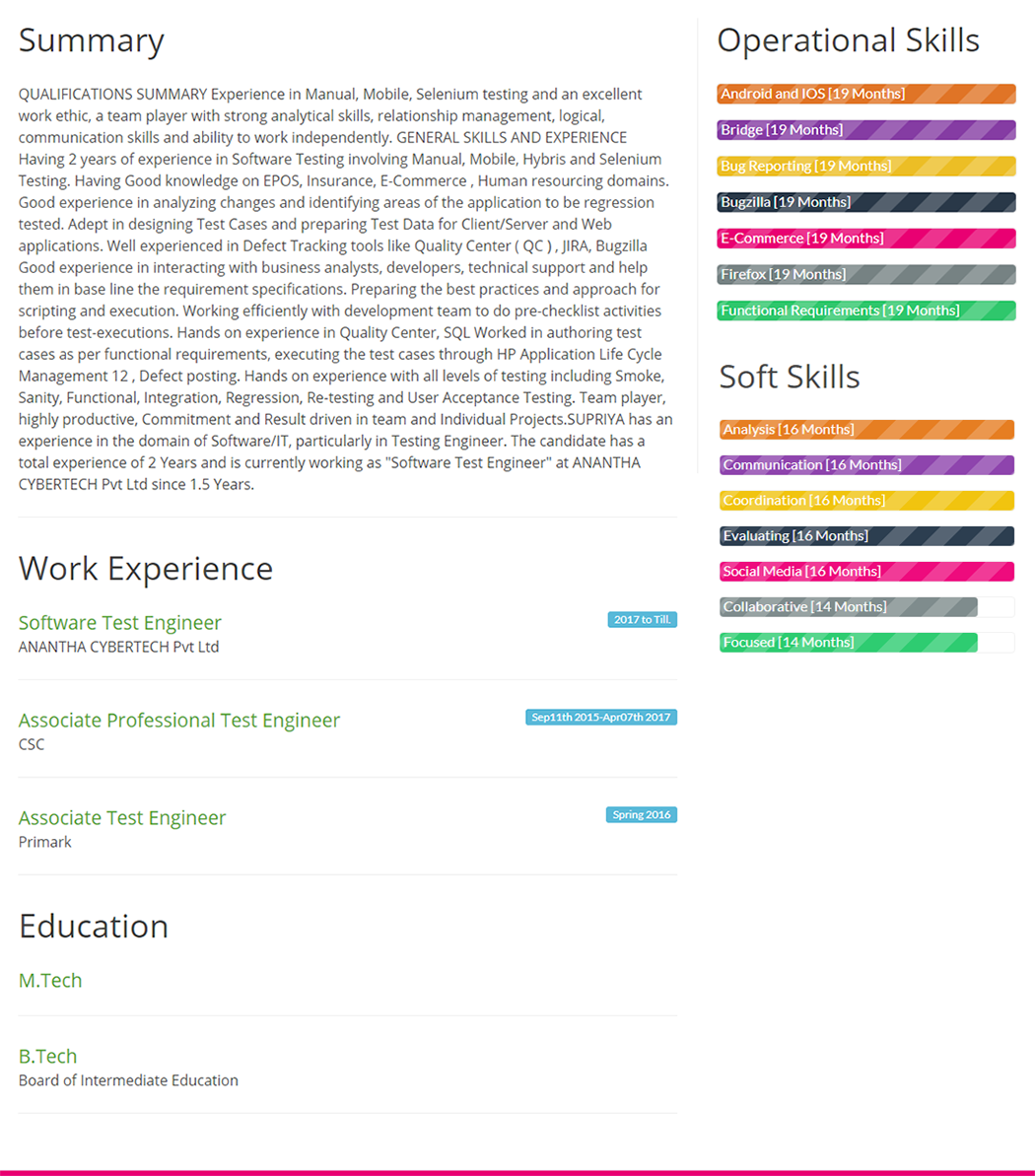Screen dimensions: 1035x1176
Task: Click the yellow Bug Reporting progress bar
Action: pos(865,167)
